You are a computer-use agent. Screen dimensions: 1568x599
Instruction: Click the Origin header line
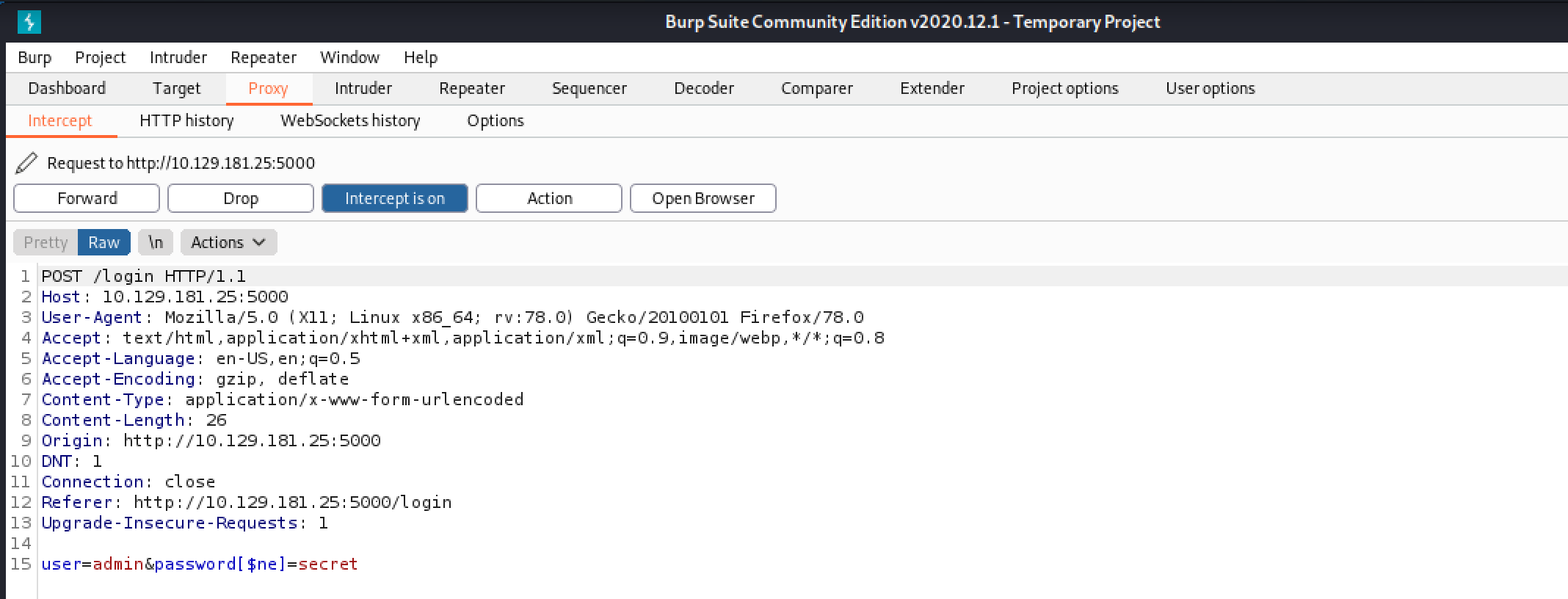coord(211,440)
